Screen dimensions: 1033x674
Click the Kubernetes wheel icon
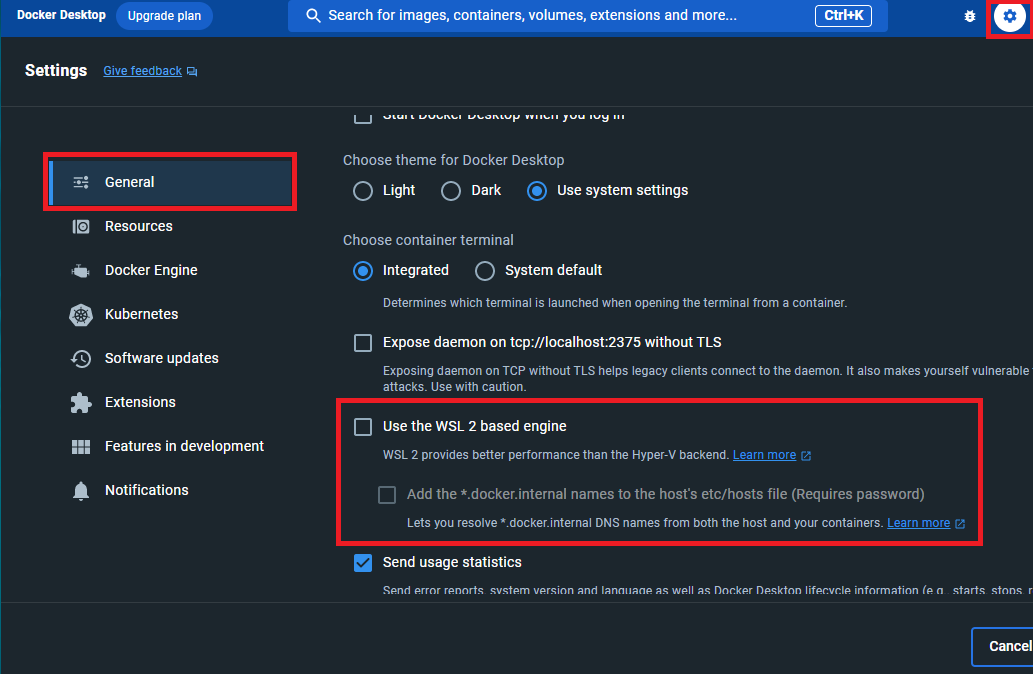(x=81, y=315)
